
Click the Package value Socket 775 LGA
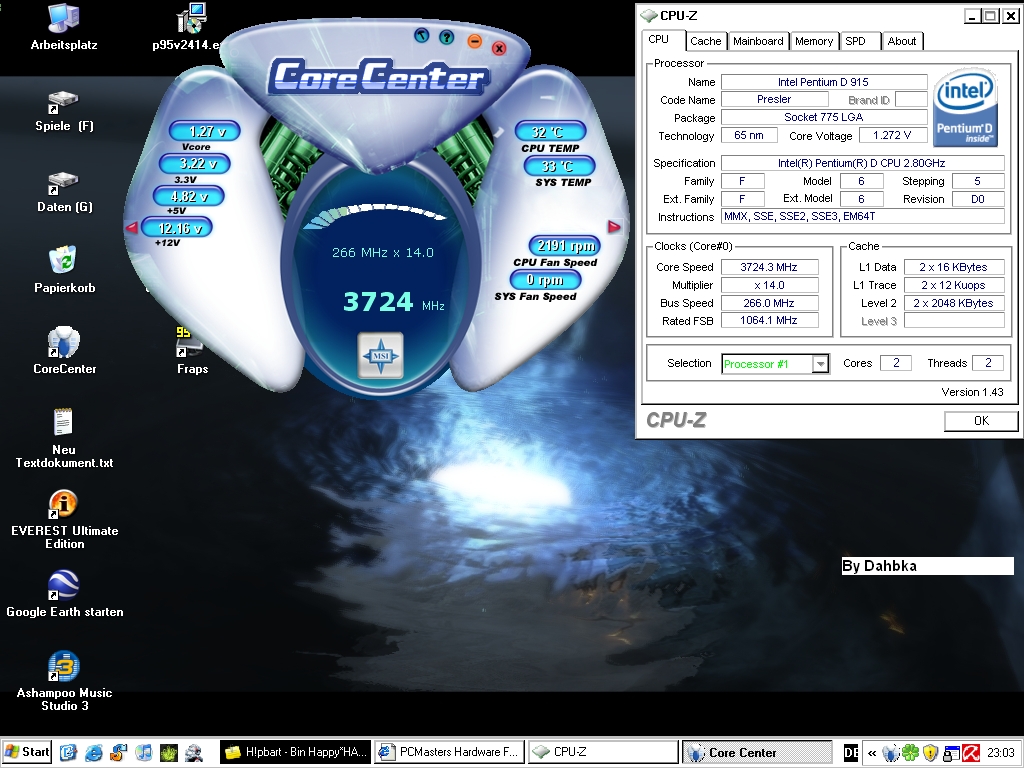tap(824, 118)
